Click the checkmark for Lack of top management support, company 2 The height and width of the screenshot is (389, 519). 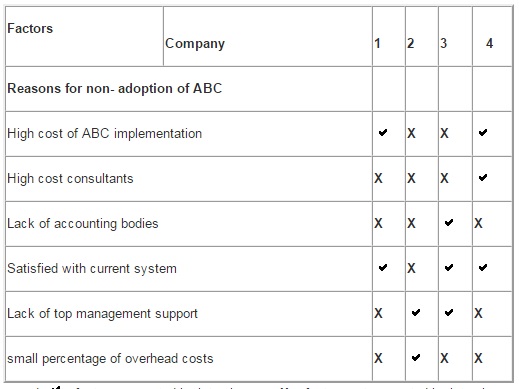416,313
